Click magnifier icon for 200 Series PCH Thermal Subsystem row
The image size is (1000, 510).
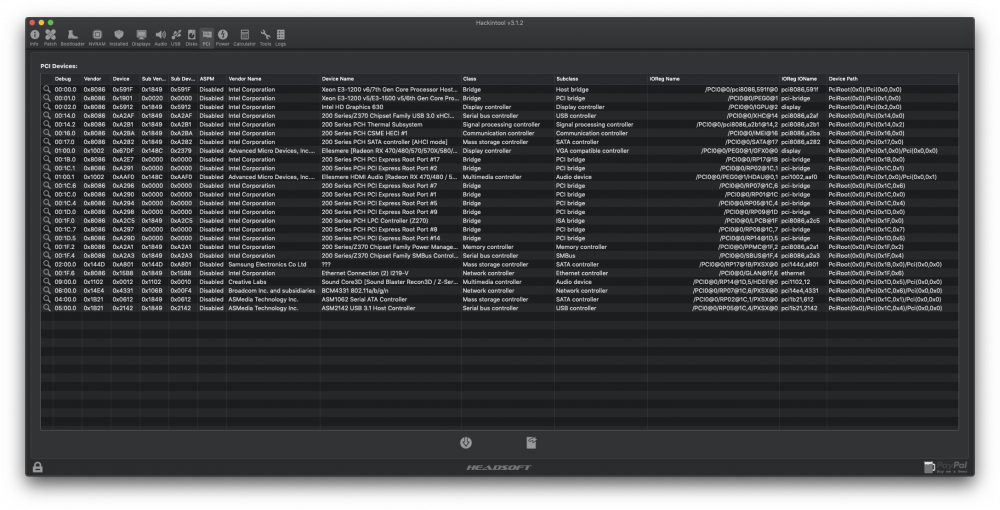coord(47,124)
